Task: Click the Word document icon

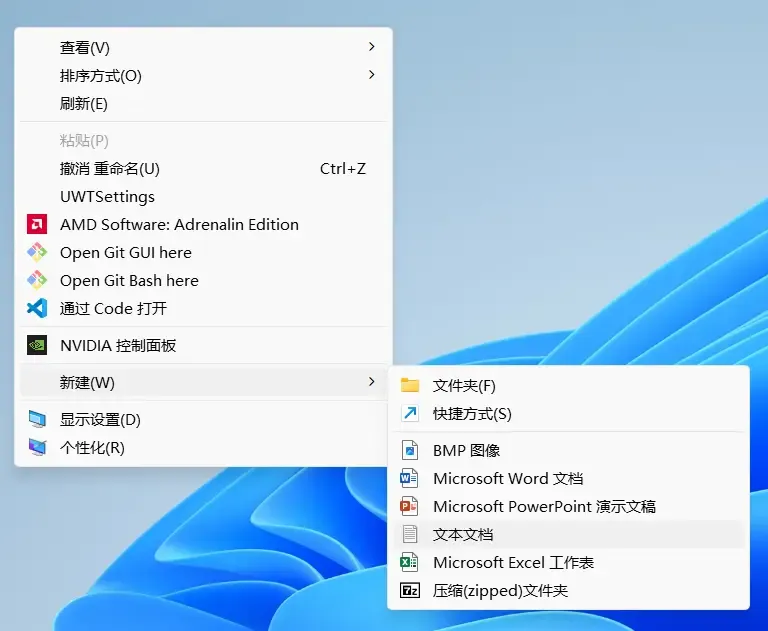Action: click(x=409, y=478)
